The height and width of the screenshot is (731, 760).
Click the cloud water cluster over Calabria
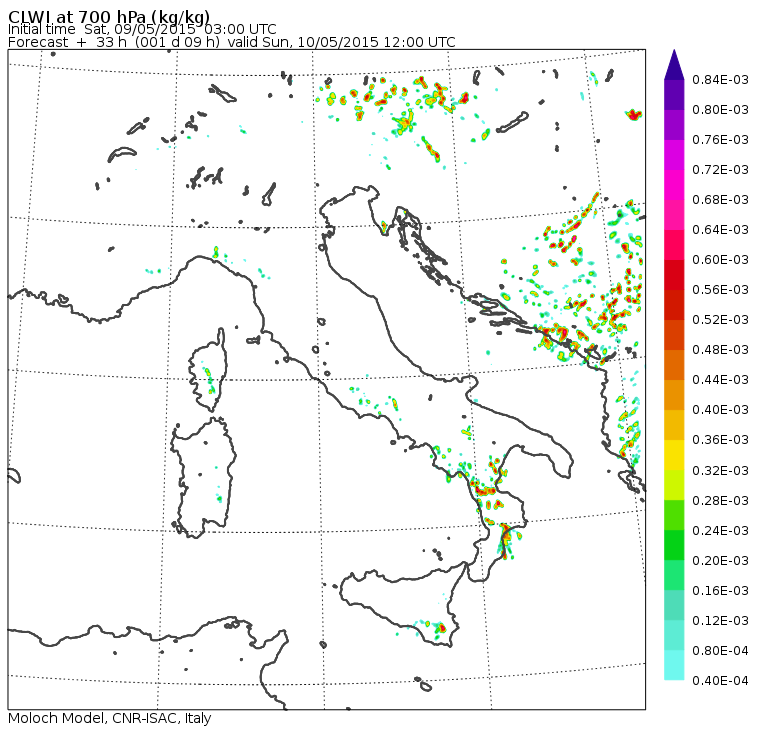point(507,540)
